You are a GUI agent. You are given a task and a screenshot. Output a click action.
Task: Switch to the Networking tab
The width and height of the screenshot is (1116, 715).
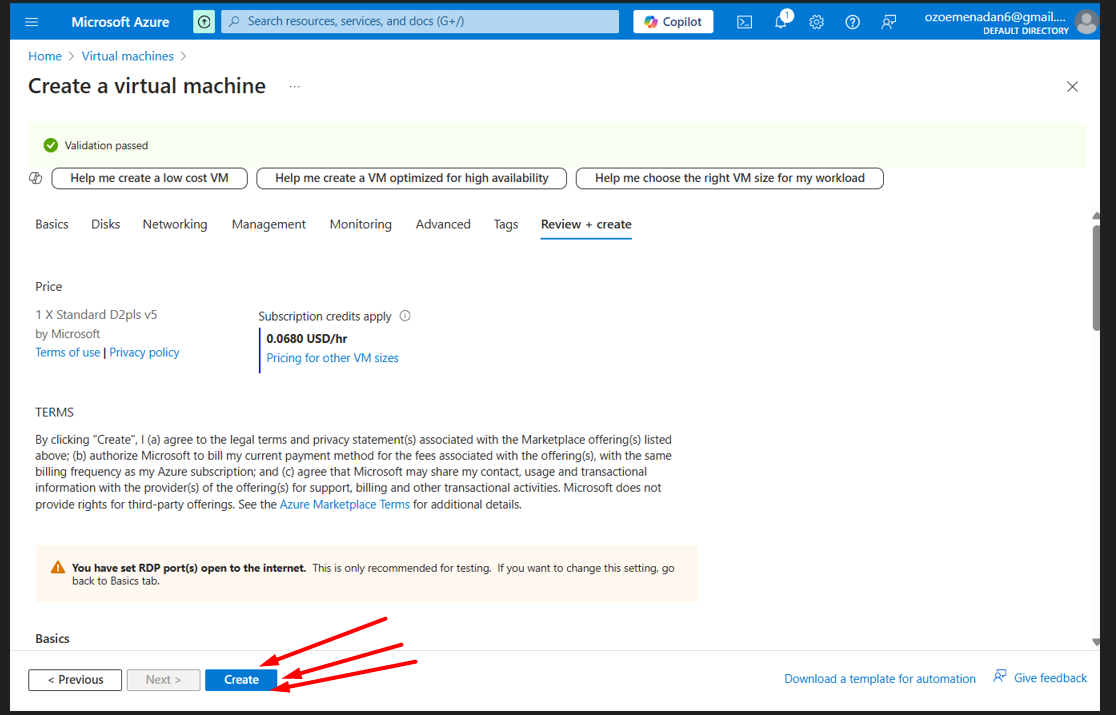175,224
